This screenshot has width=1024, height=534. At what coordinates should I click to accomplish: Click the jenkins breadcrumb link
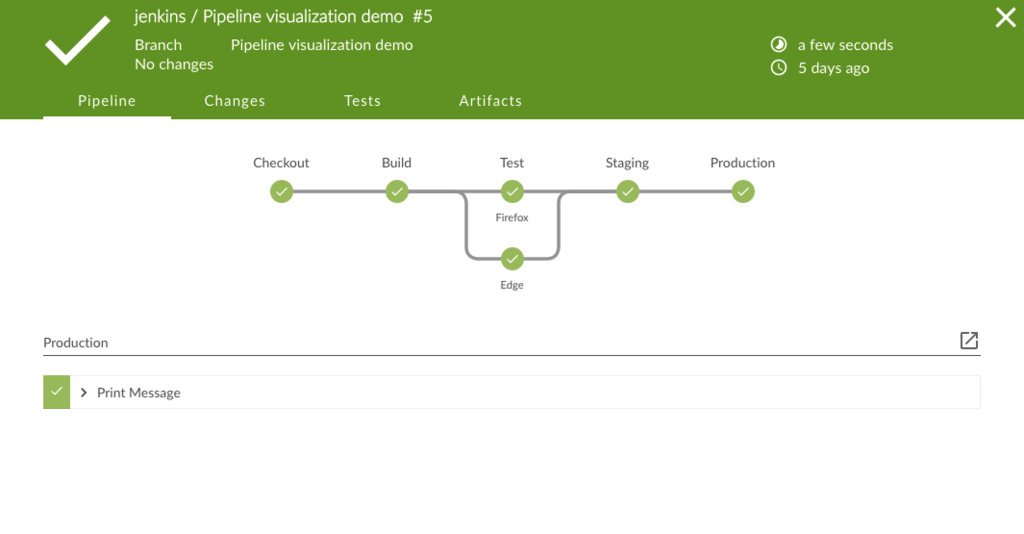159,17
